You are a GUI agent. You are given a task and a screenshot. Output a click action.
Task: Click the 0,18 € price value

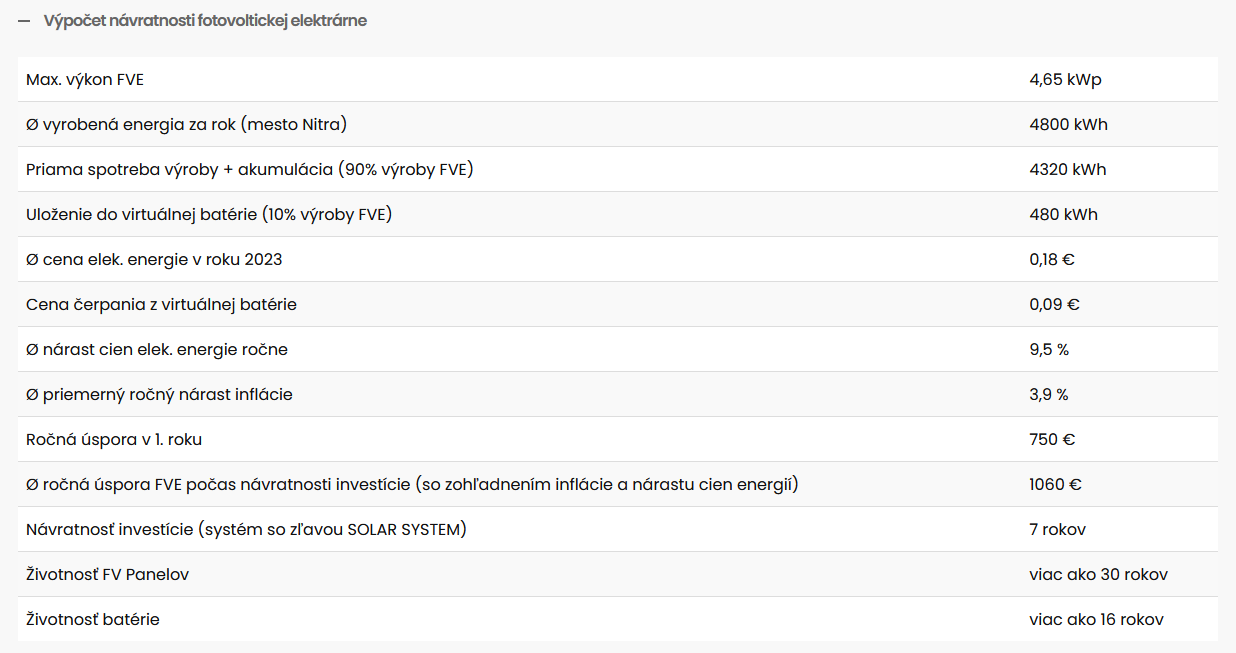[x=1051, y=260]
